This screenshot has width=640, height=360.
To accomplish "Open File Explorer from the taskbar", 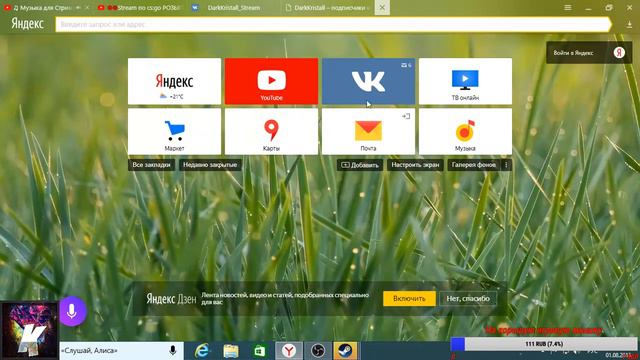I will 231,351.
